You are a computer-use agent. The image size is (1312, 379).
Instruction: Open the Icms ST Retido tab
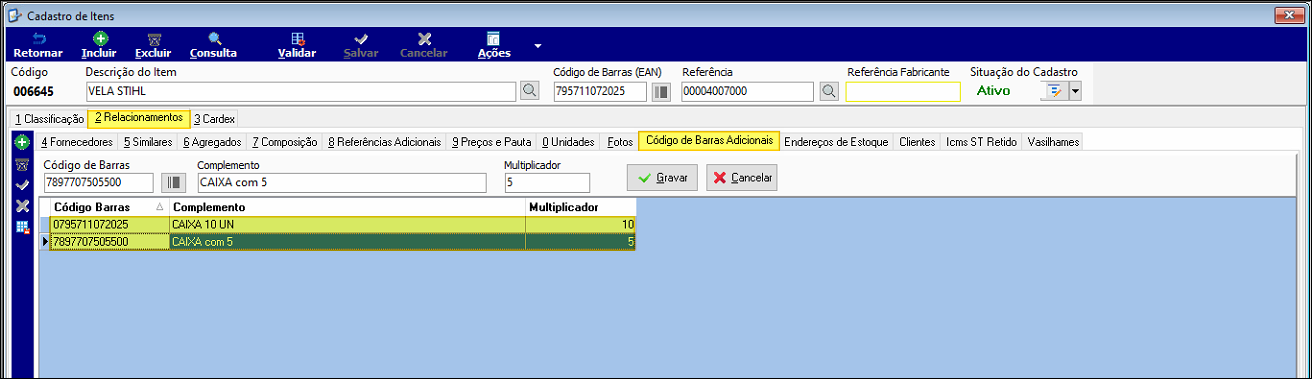click(x=982, y=142)
